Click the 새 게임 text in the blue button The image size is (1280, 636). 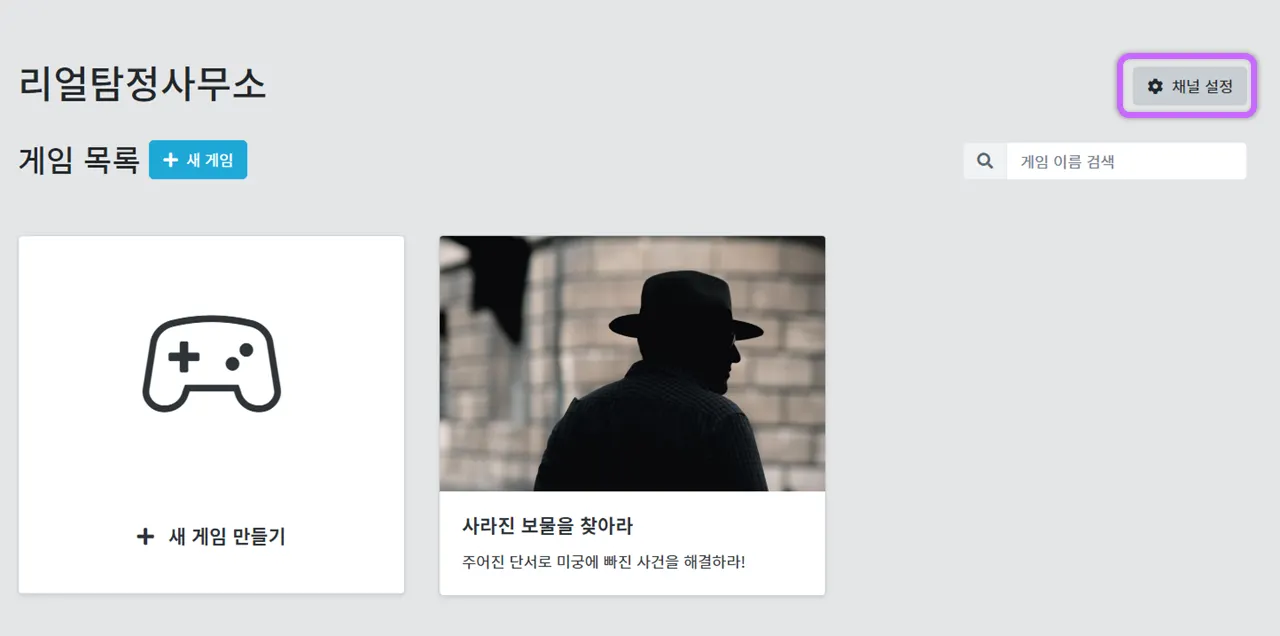point(210,160)
